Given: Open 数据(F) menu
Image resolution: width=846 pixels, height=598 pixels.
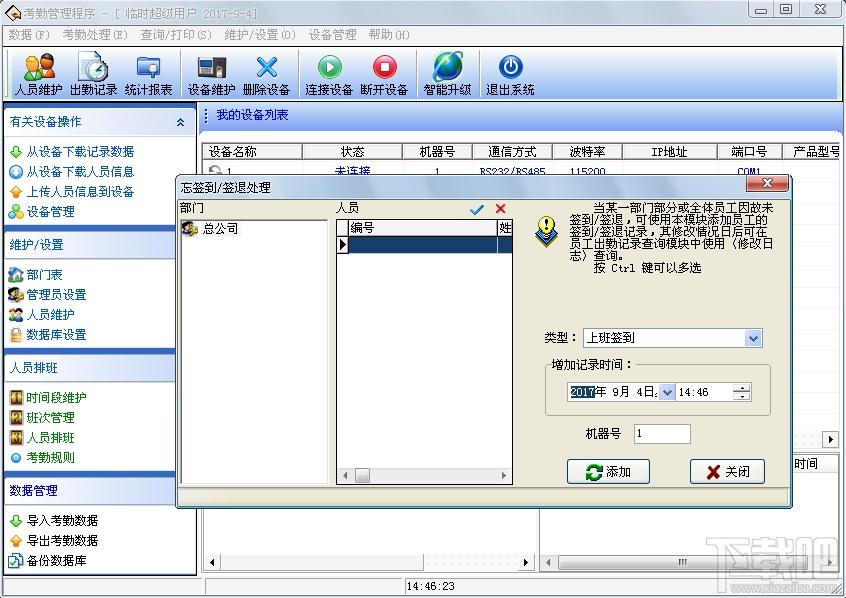Looking at the screenshot, I should [29, 35].
